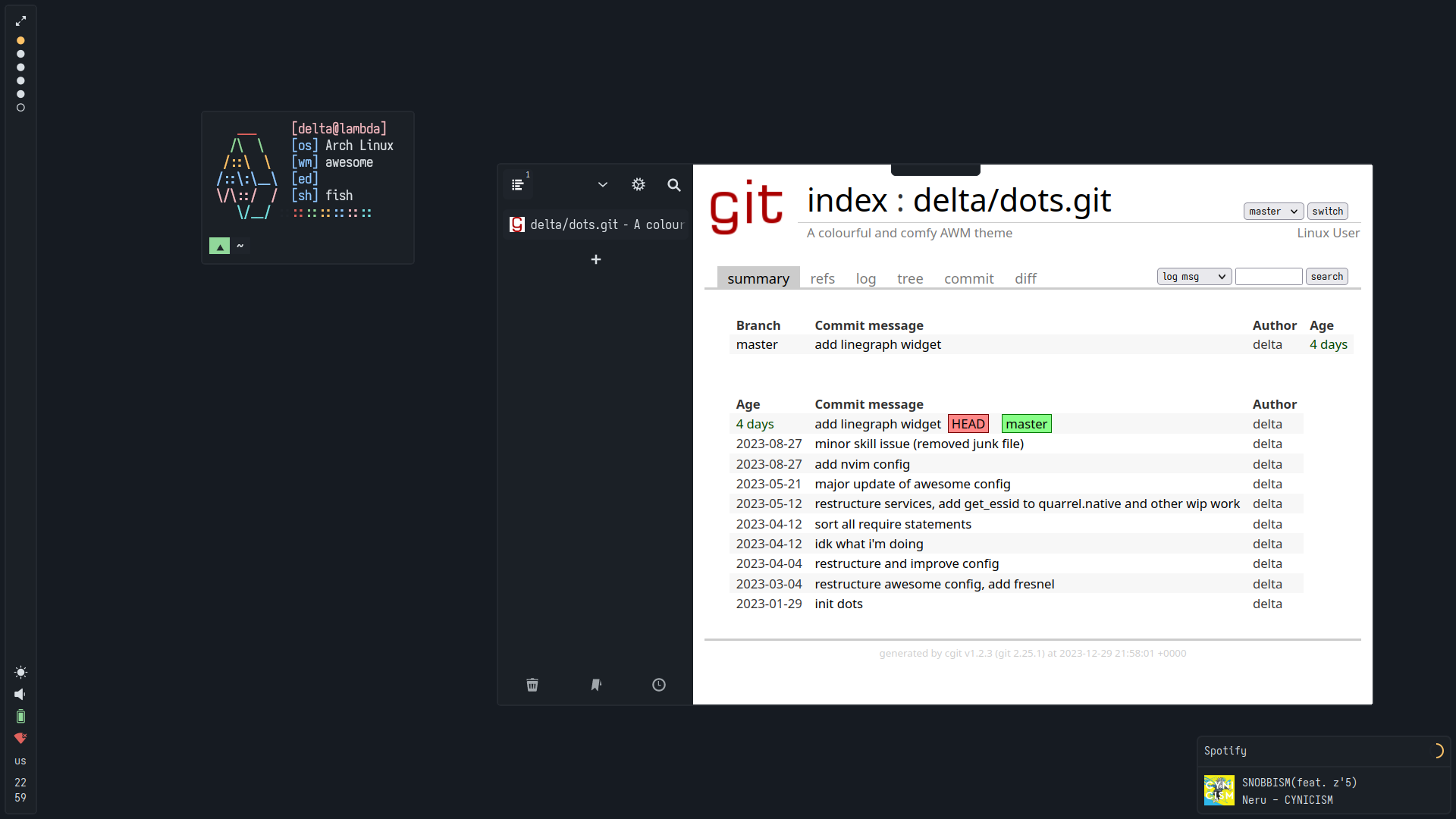The image size is (1456, 819).
Task: Open the master branch dropdown
Action: coord(1273,212)
